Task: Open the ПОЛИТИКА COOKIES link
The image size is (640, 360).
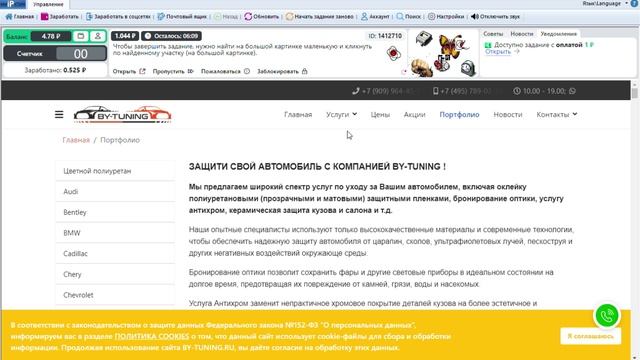Action: 151,336
